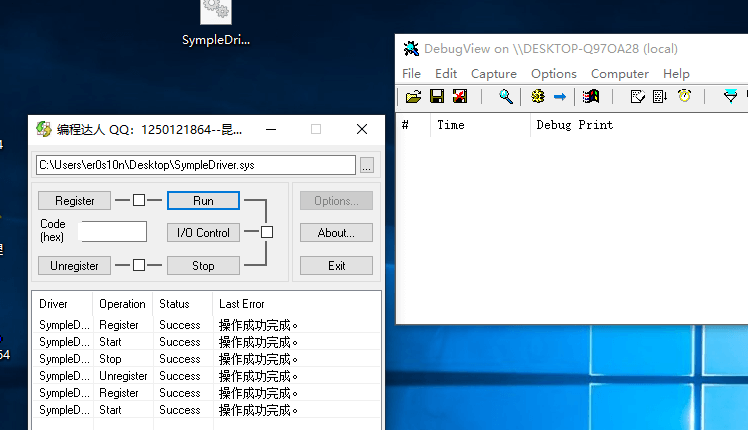Viewport: 748px width, 430px height.
Task: Click the I/O Control button
Action: tap(203, 233)
